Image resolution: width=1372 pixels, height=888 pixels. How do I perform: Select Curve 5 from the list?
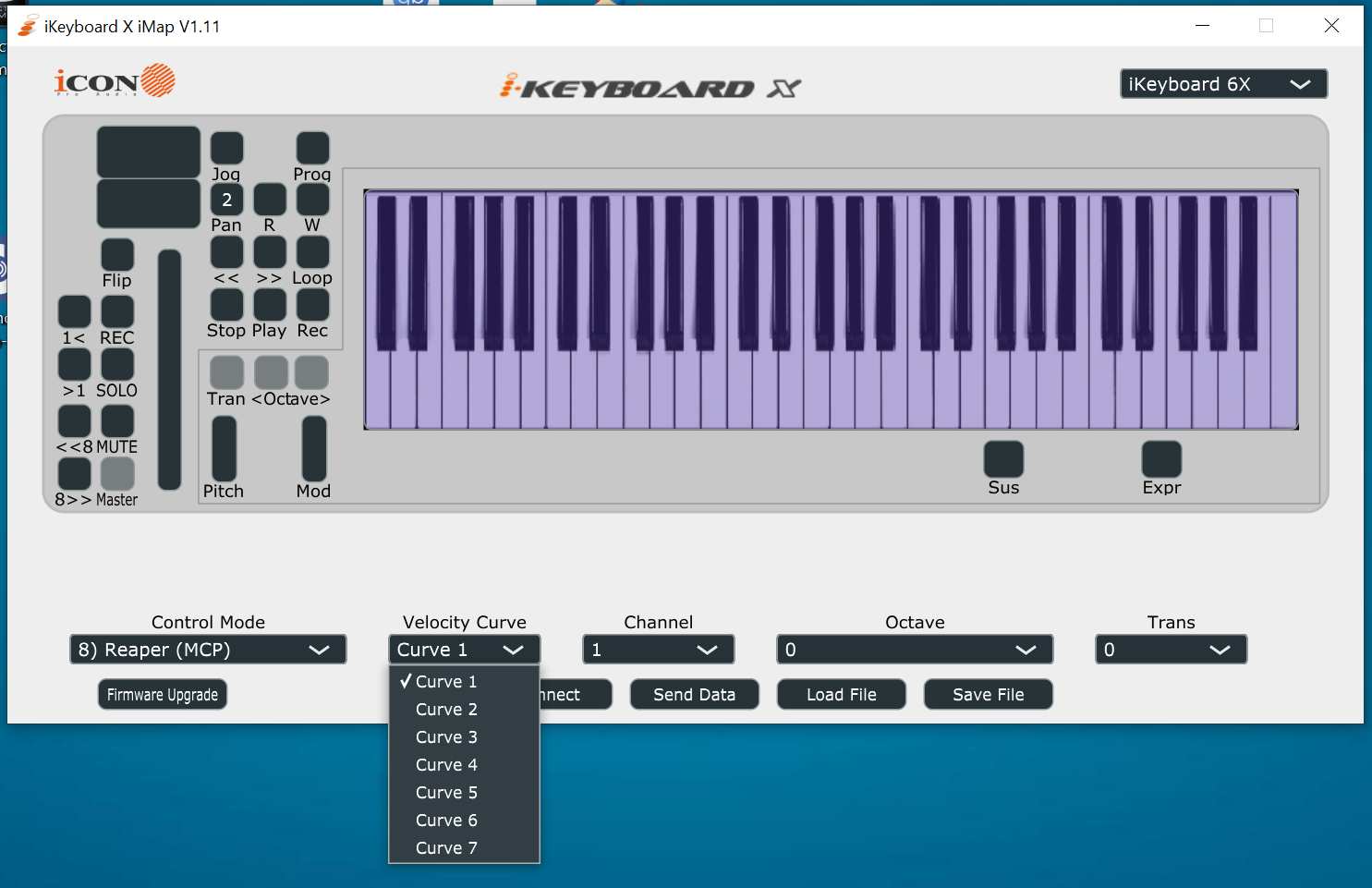tap(464, 793)
